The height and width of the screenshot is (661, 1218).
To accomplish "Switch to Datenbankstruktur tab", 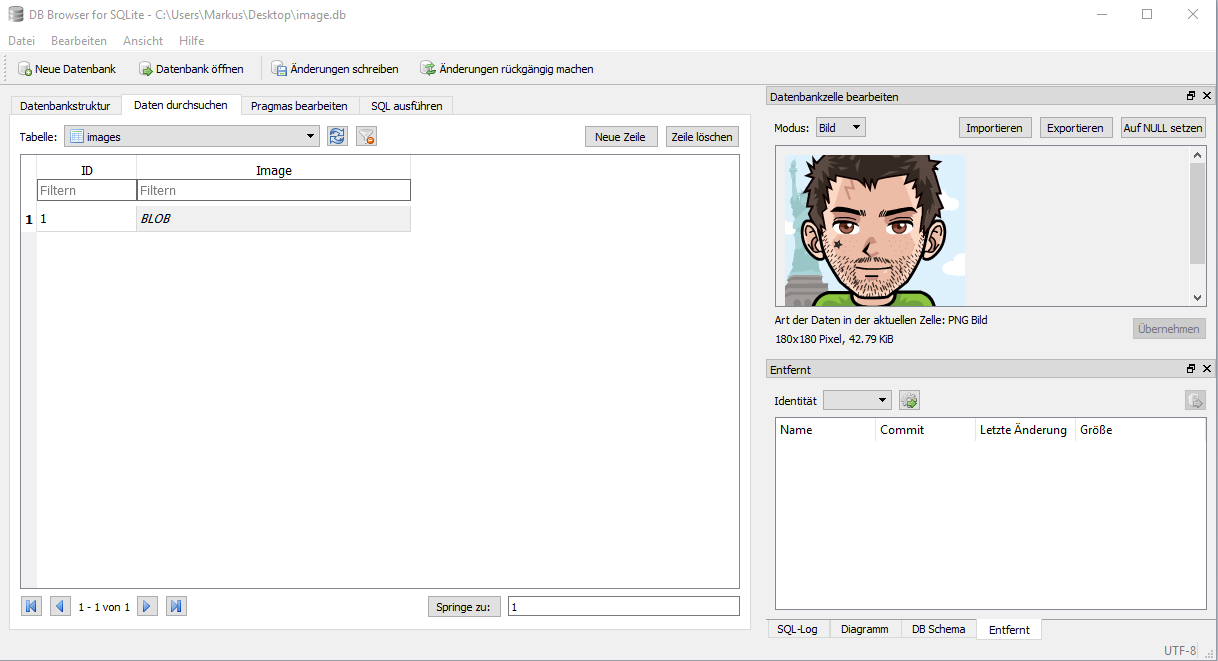I will (x=65, y=105).
